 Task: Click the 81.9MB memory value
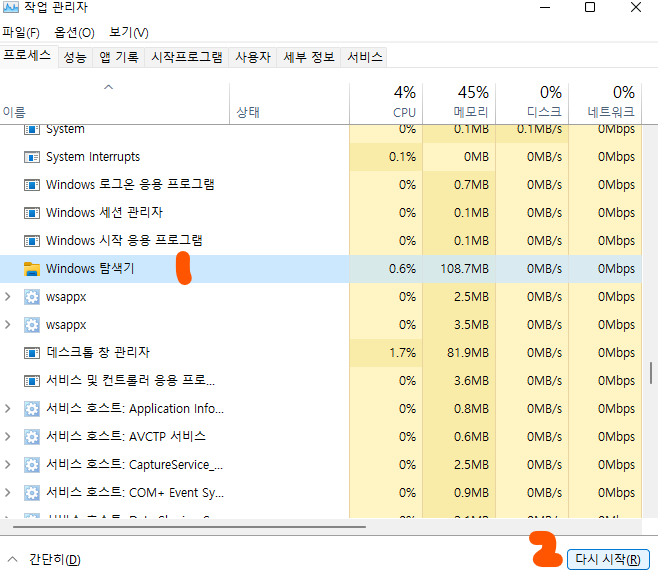[x=468, y=353]
